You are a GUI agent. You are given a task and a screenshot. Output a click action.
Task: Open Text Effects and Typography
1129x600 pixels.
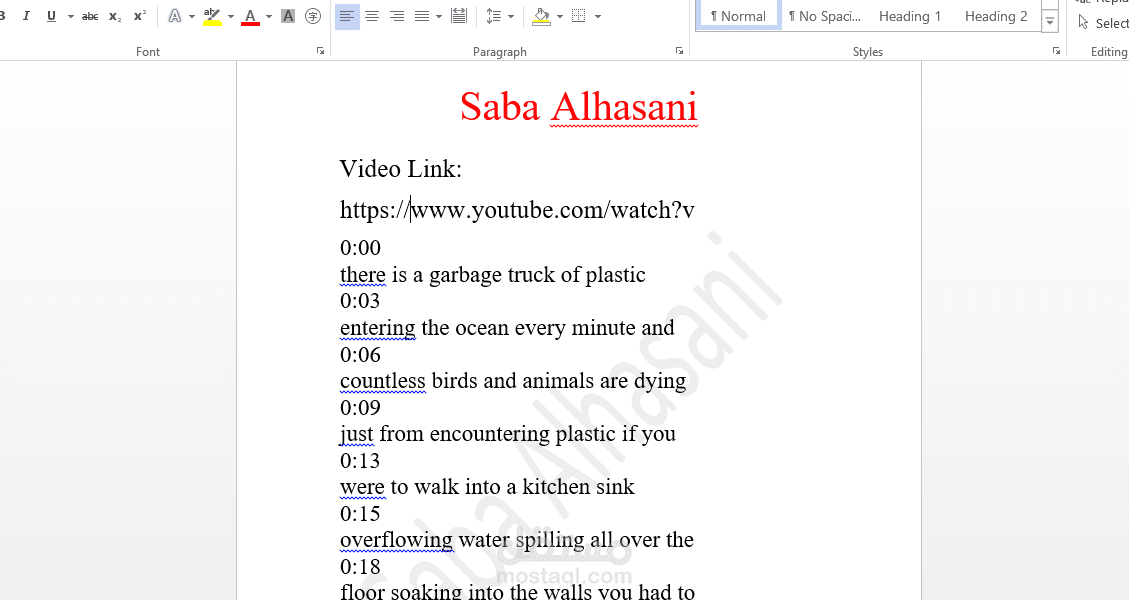tap(175, 16)
